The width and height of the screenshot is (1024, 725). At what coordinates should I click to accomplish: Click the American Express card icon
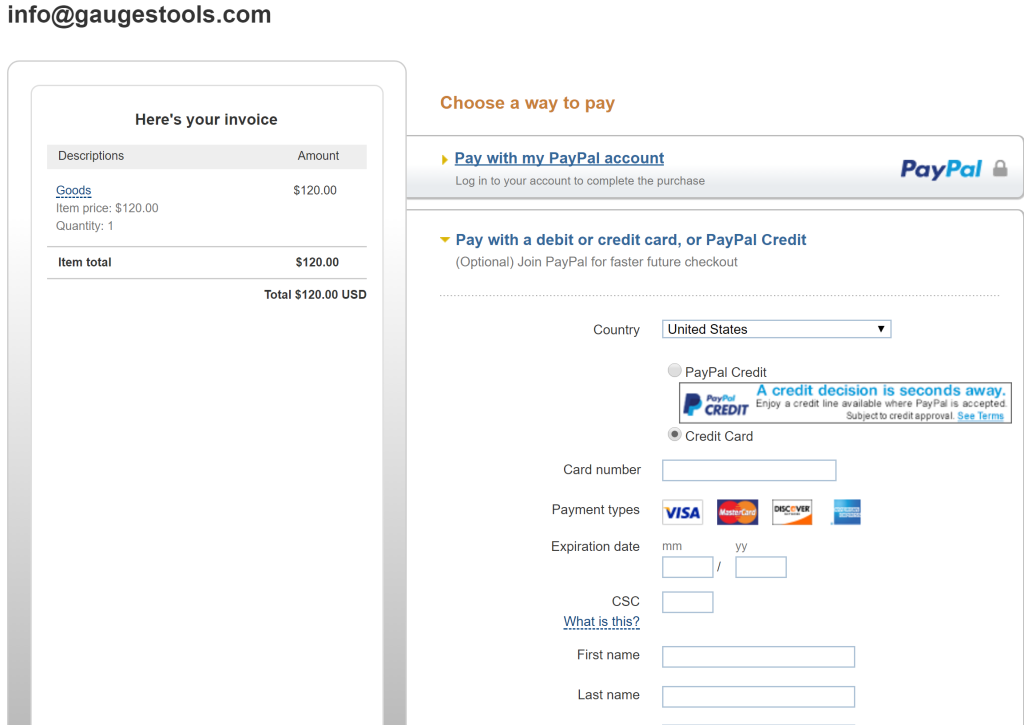point(847,512)
